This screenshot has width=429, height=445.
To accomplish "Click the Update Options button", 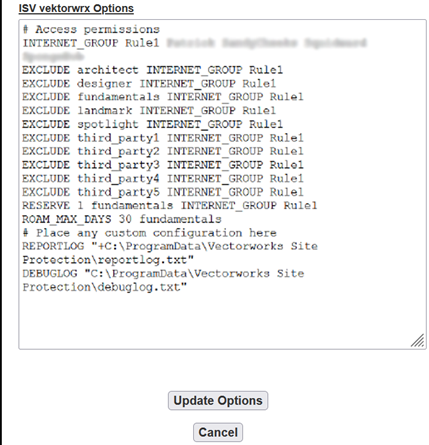I will pos(218,400).
